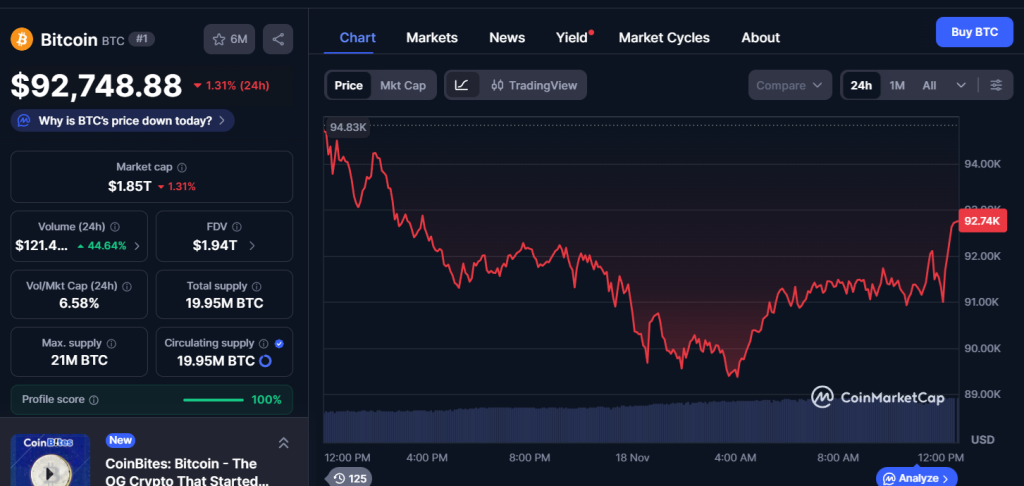Click the Analyze button
Viewport: 1024px width, 486px height.
916,478
